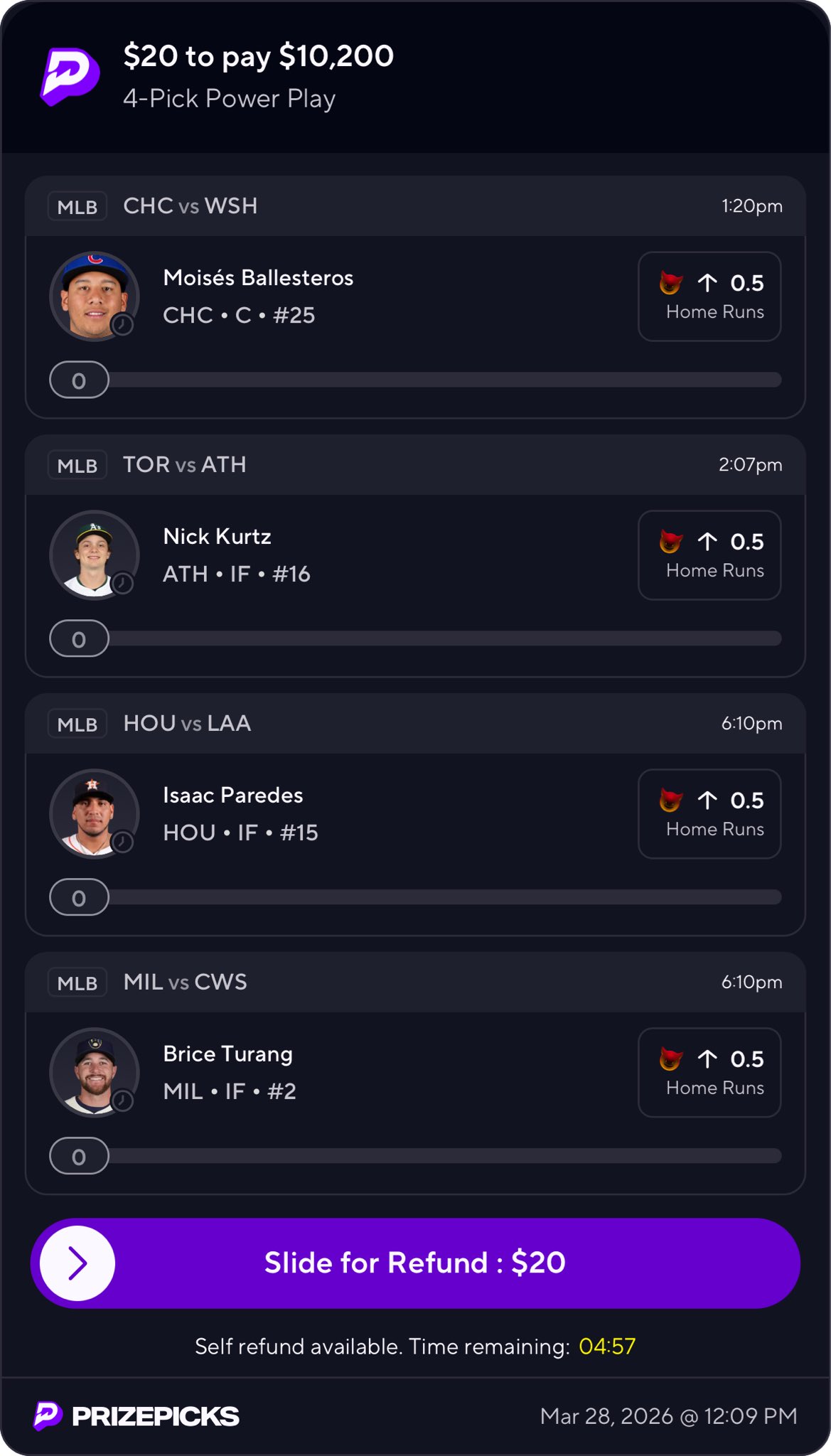This screenshot has width=831, height=1456.
Task: Click the demon icon on Ballesteros pick
Action: (x=670, y=283)
